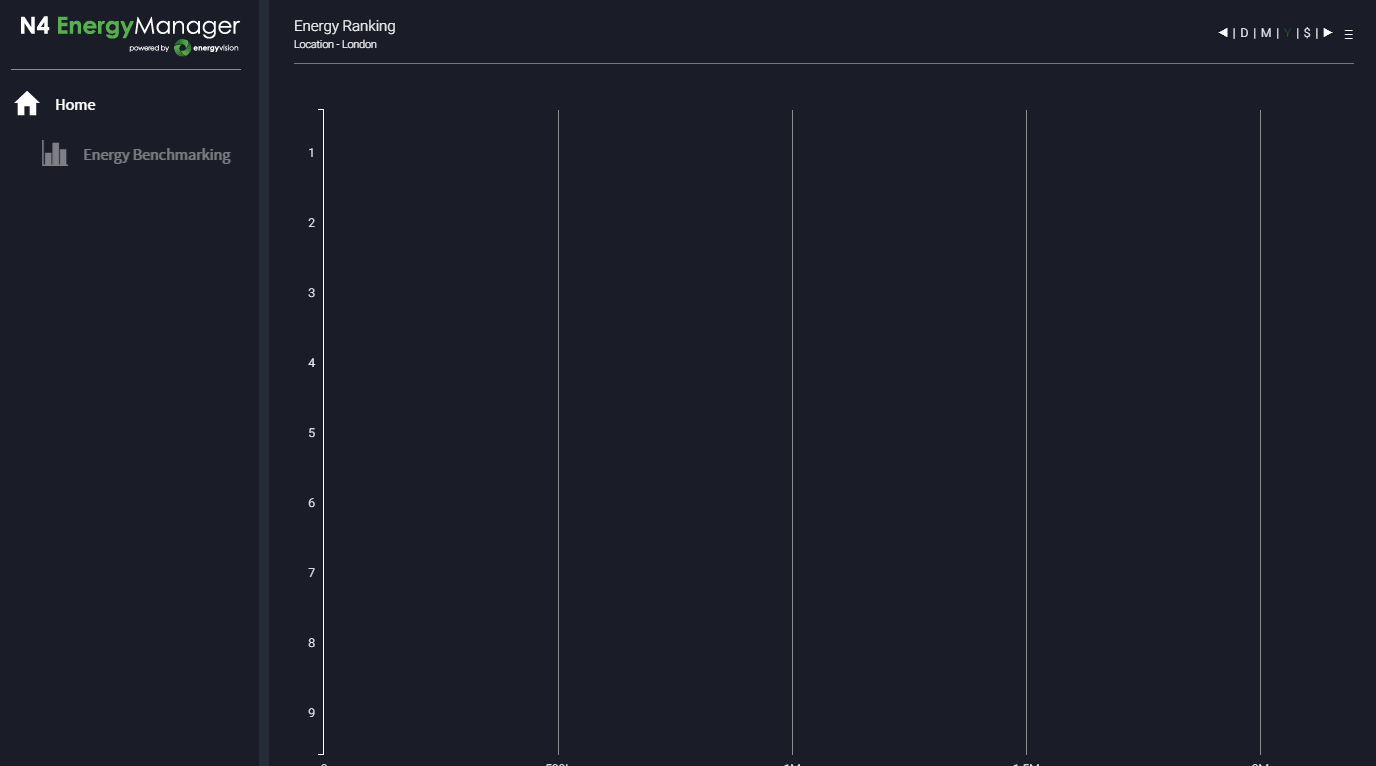Click the Home house icon in sidebar
Viewport: 1376px width, 766px height.
(x=27, y=104)
